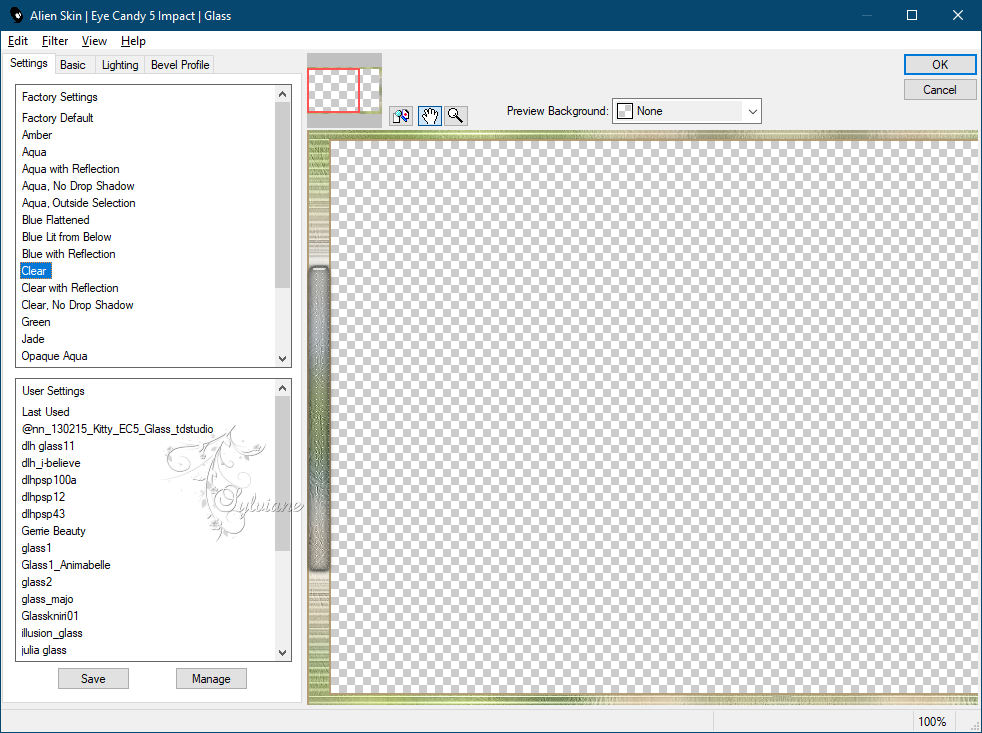Select dlhpsp12 user setting
The height and width of the screenshot is (733, 982).
[43, 497]
